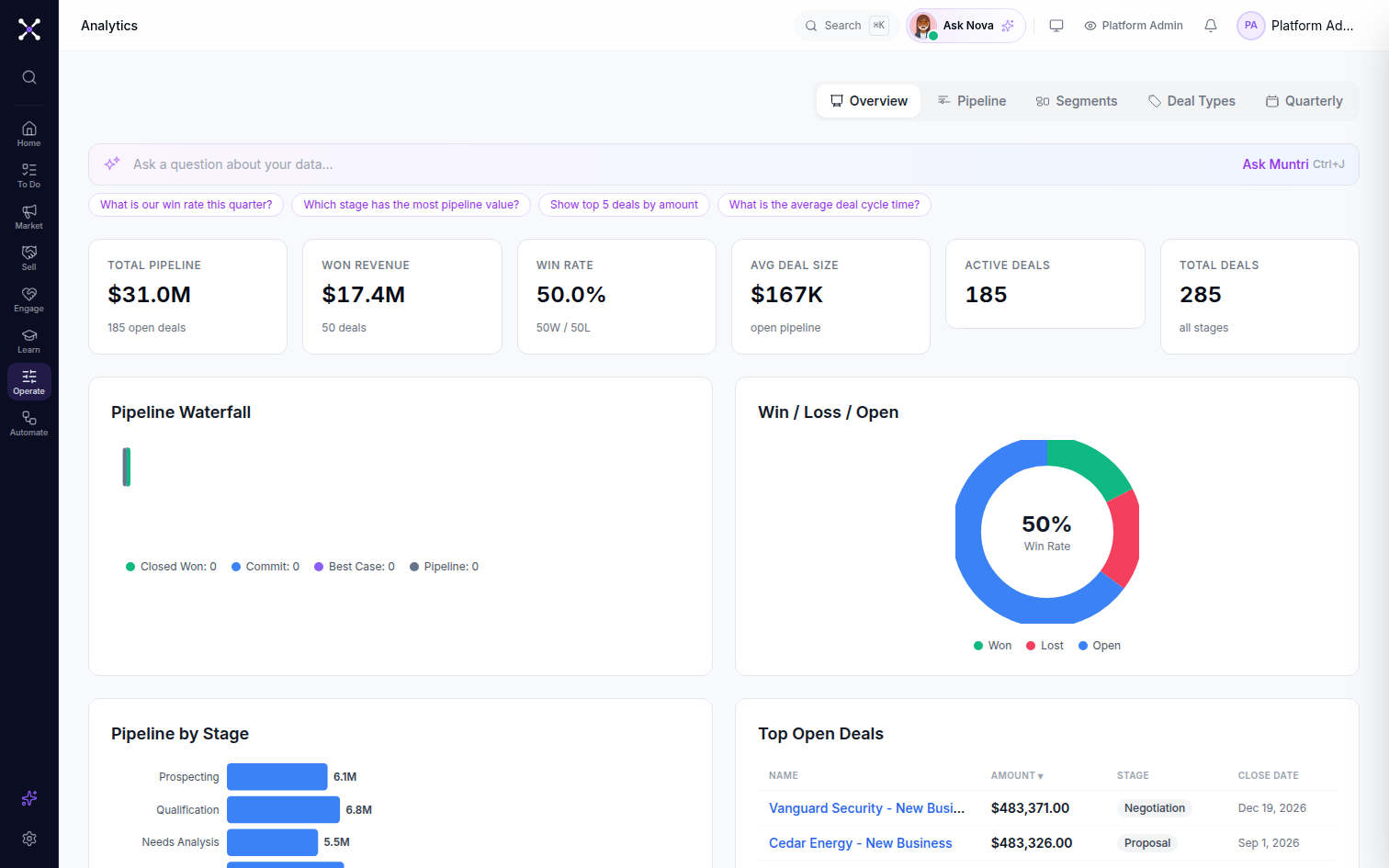Click the 50% Win Rate donut center
The width and height of the screenshot is (1389, 868).
point(1046,532)
